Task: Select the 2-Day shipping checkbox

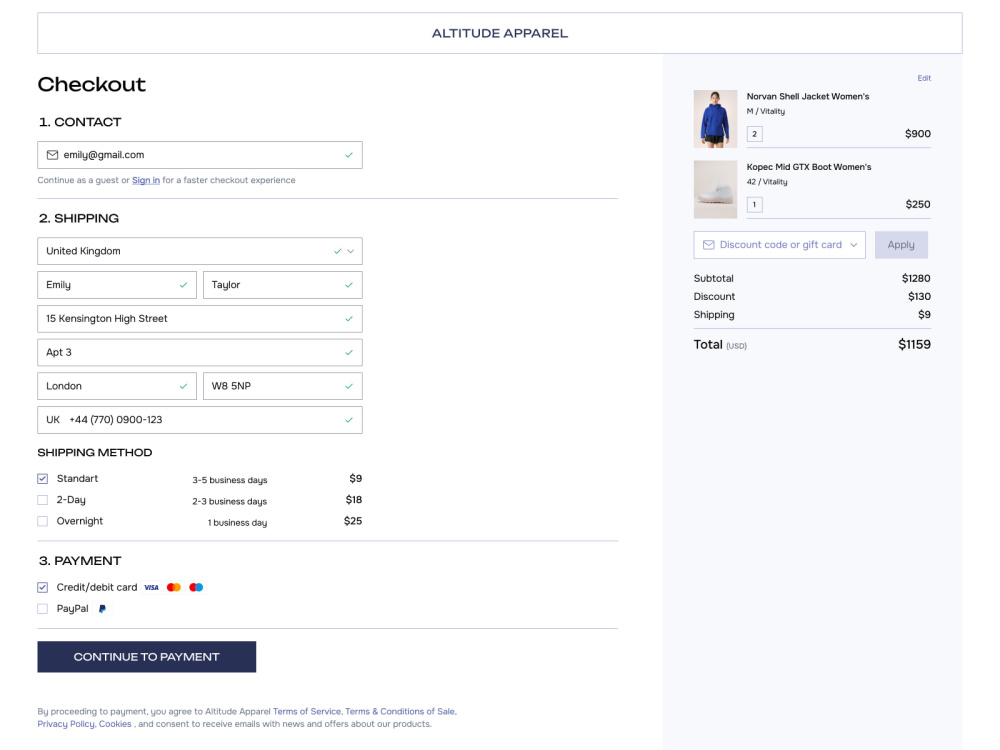Action: click(x=43, y=500)
